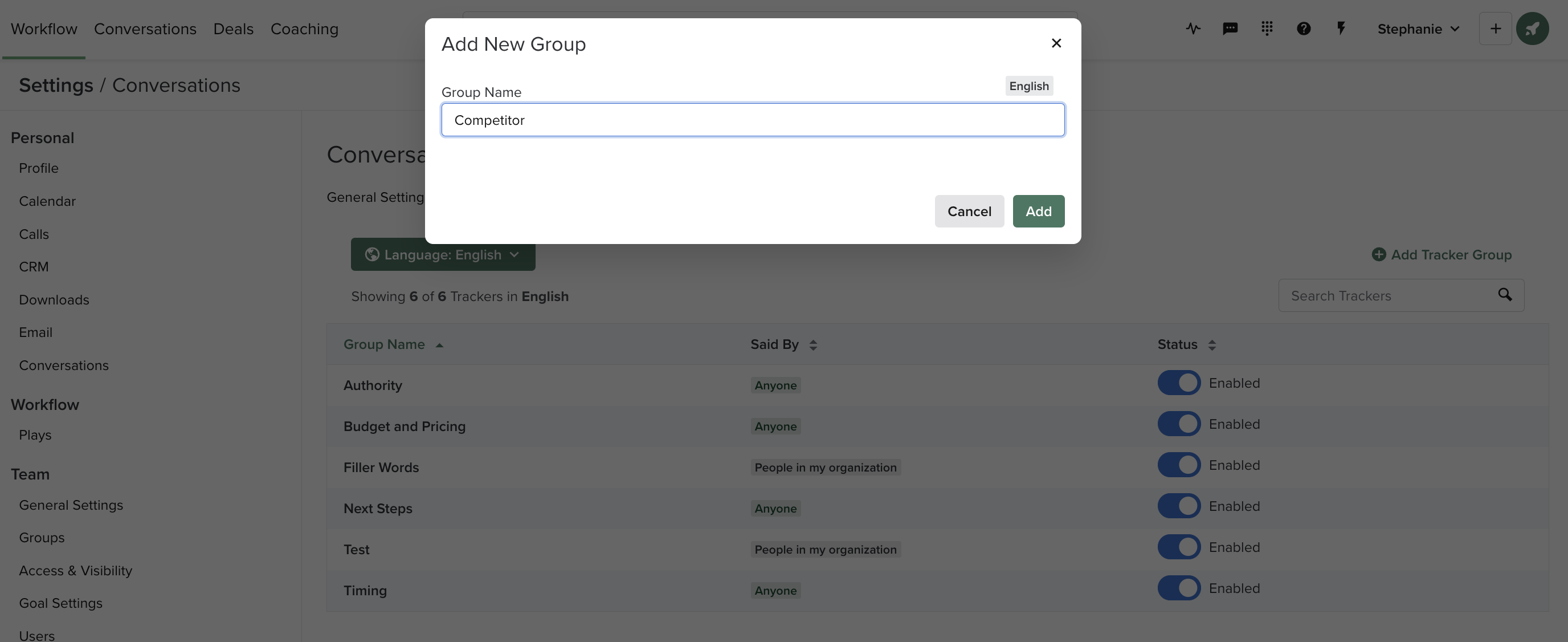Open the messages chat icon

1230,29
